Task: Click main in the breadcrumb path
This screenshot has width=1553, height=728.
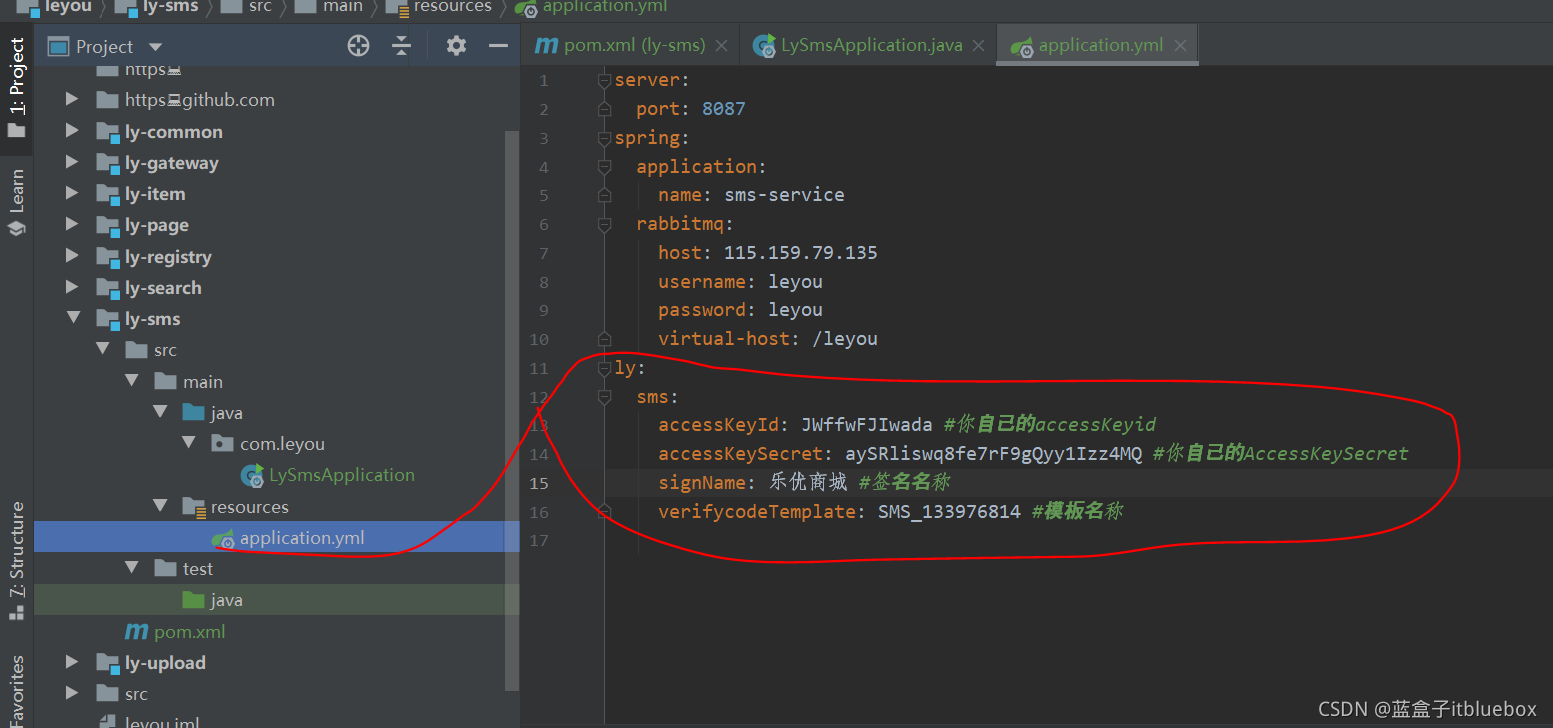Action: tap(343, 7)
